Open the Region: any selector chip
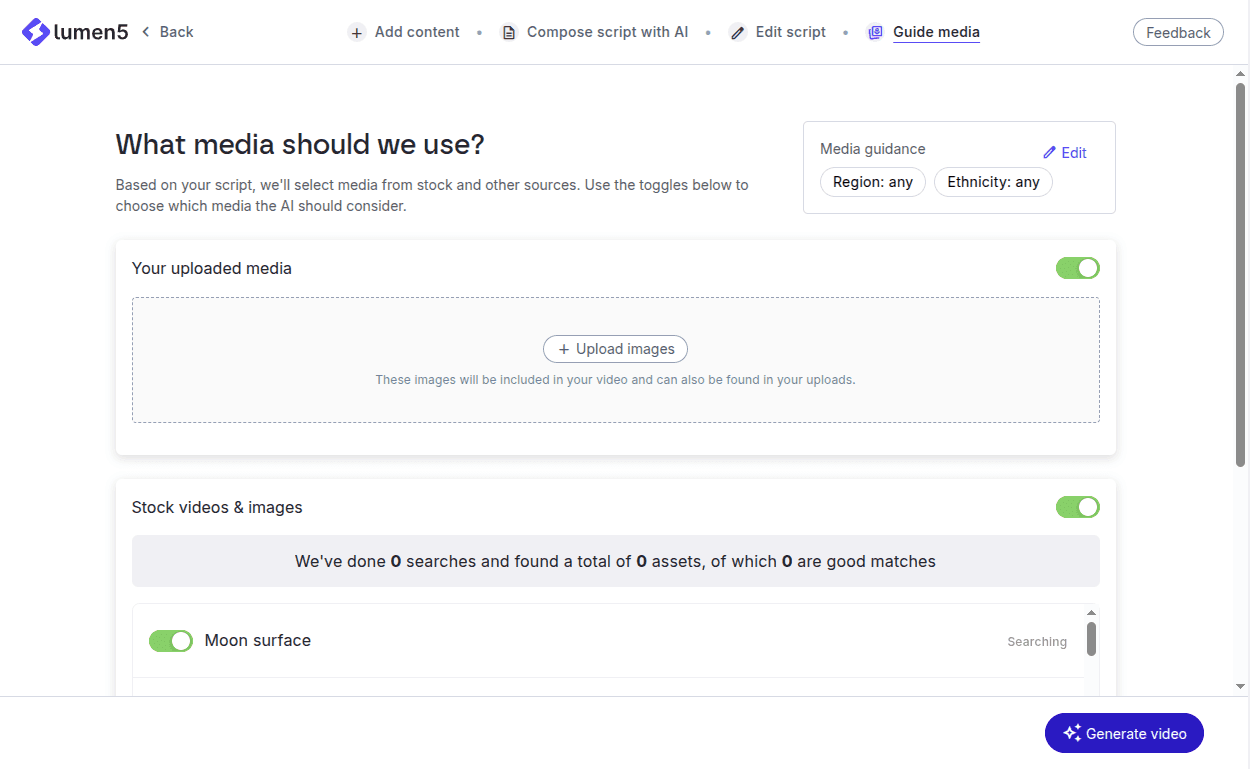1250x769 pixels. tap(873, 183)
